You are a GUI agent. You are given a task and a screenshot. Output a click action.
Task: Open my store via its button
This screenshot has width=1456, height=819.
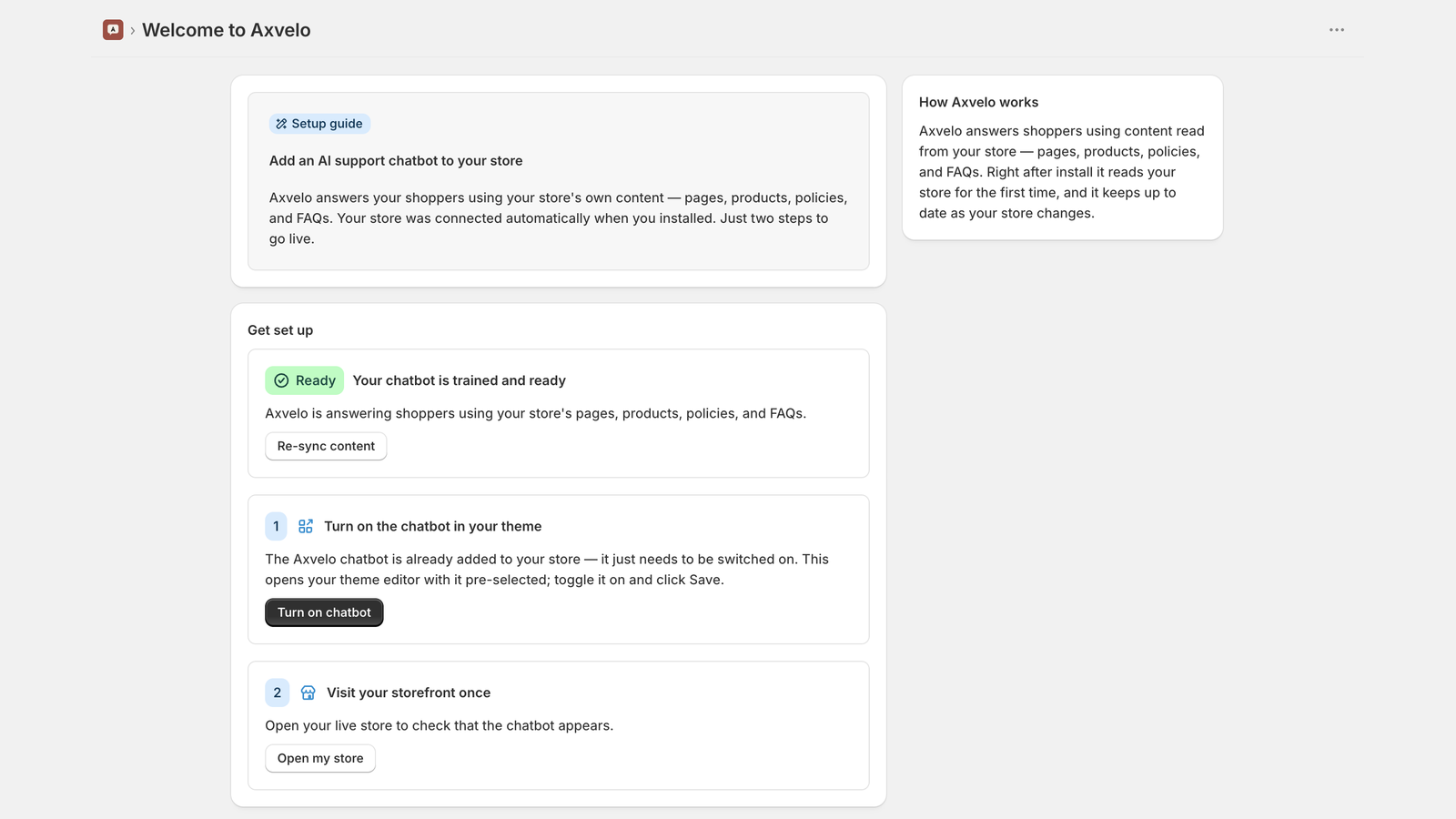tap(320, 758)
